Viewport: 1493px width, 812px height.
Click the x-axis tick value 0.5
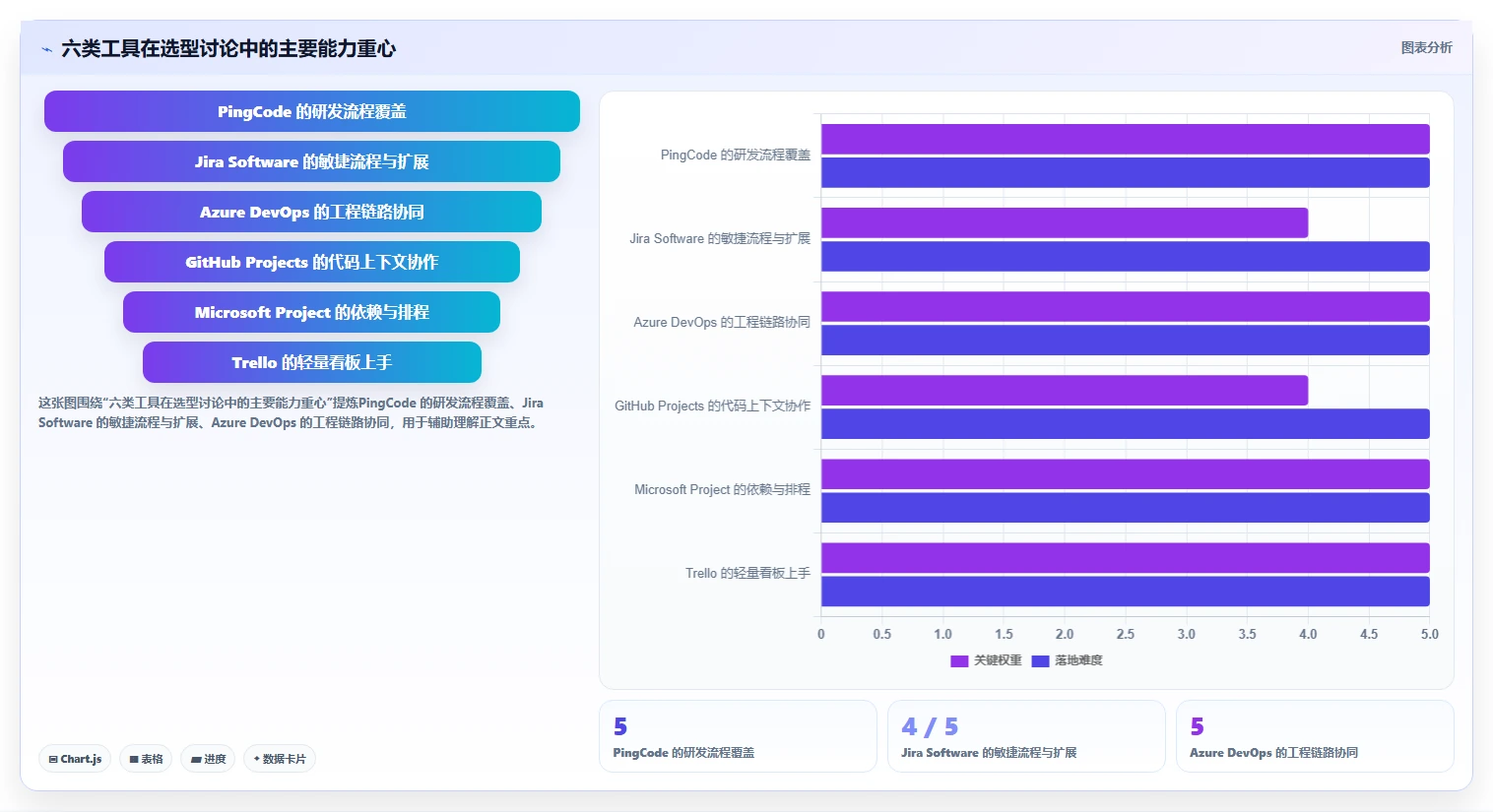pos(882,635)
